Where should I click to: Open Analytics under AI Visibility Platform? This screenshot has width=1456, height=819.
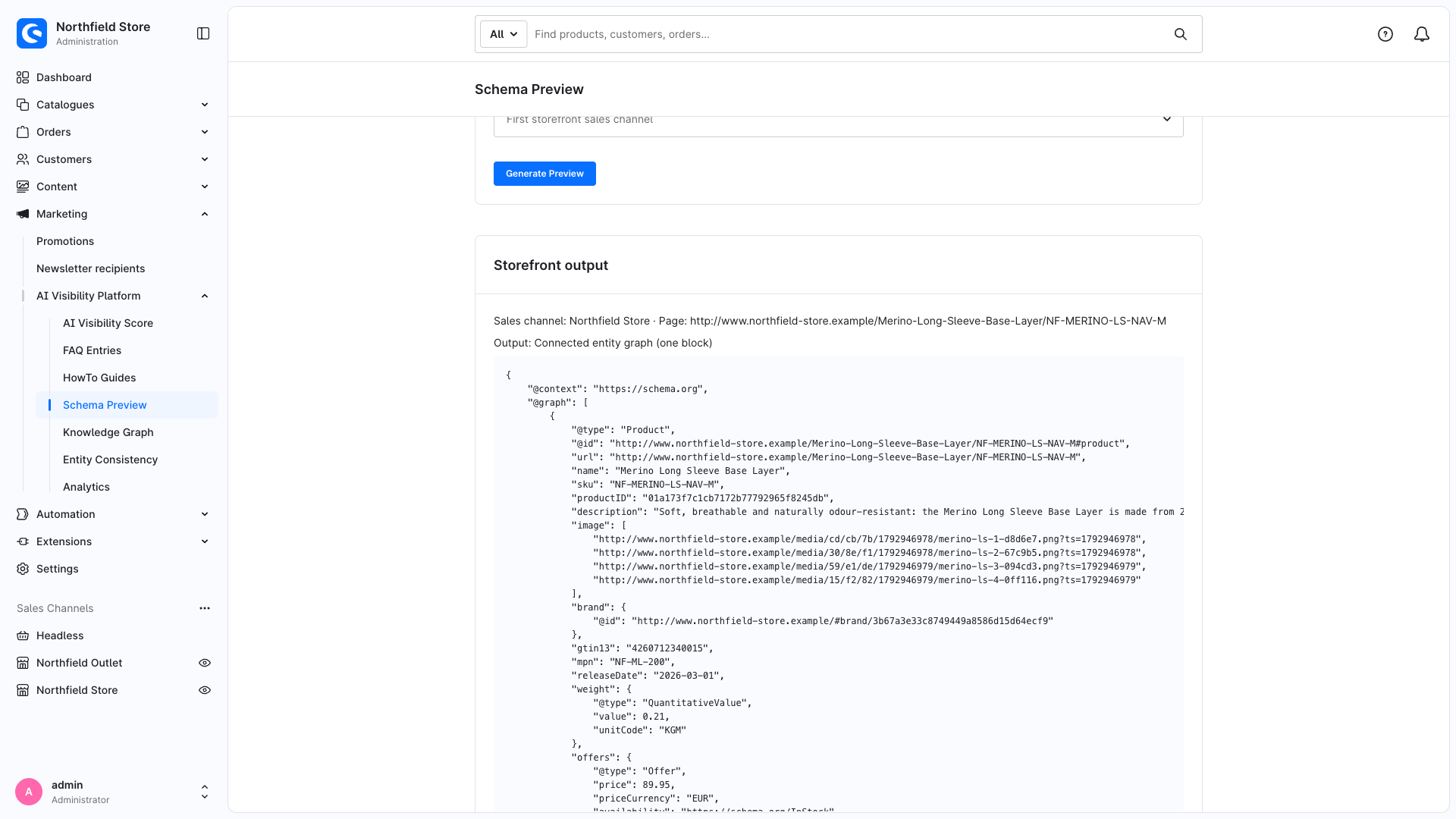(x=86, y=487)
